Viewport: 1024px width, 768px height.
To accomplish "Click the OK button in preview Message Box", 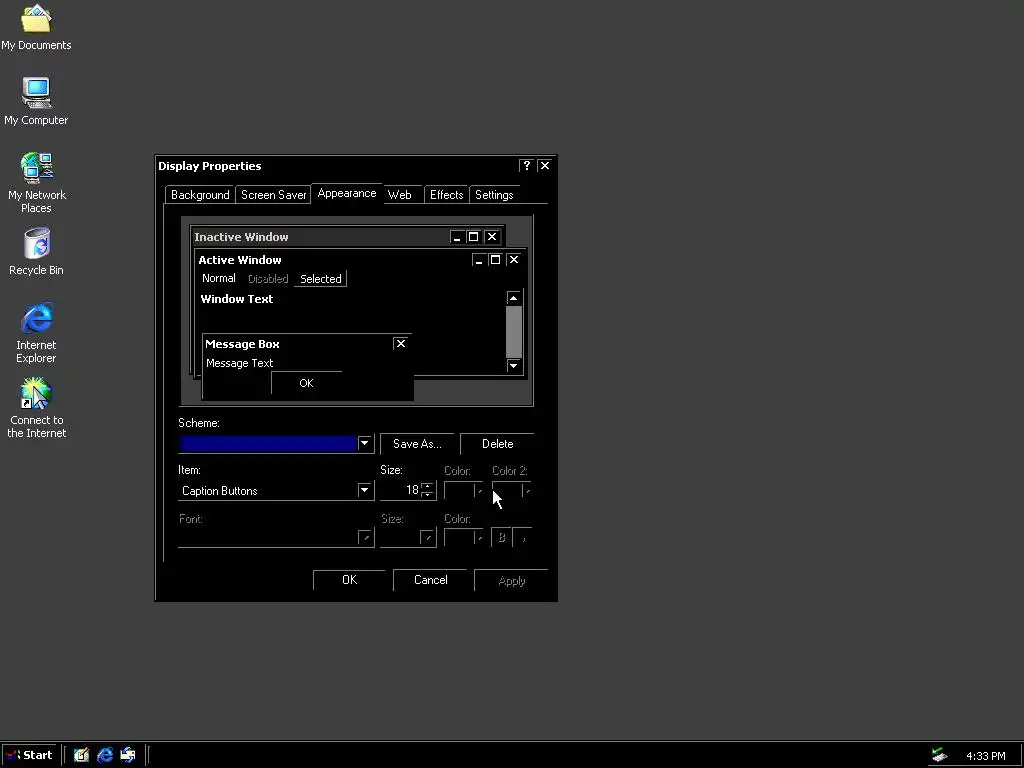I will click(x=306, y=383).
